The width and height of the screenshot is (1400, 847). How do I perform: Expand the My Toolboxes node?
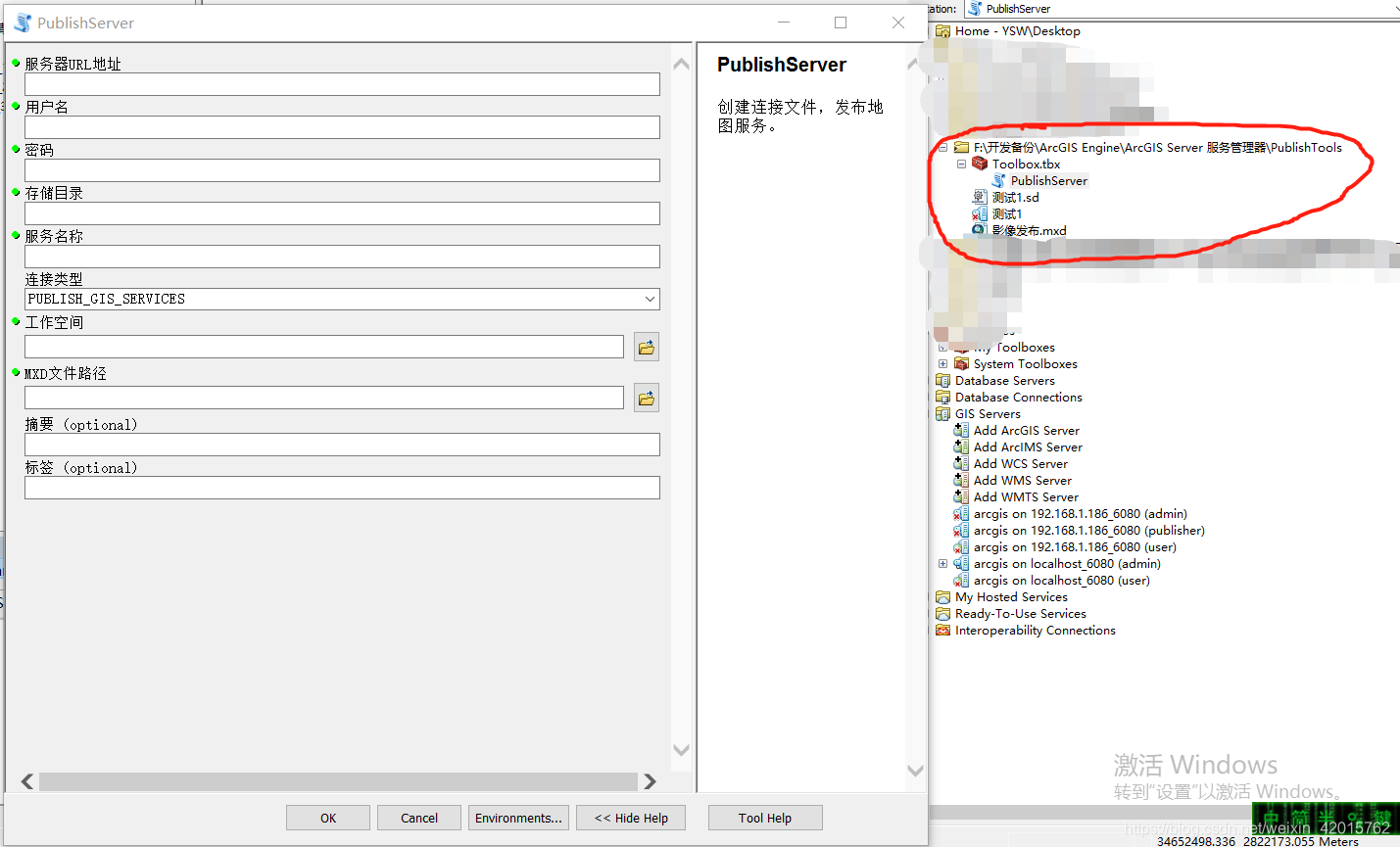click(943, 348)
